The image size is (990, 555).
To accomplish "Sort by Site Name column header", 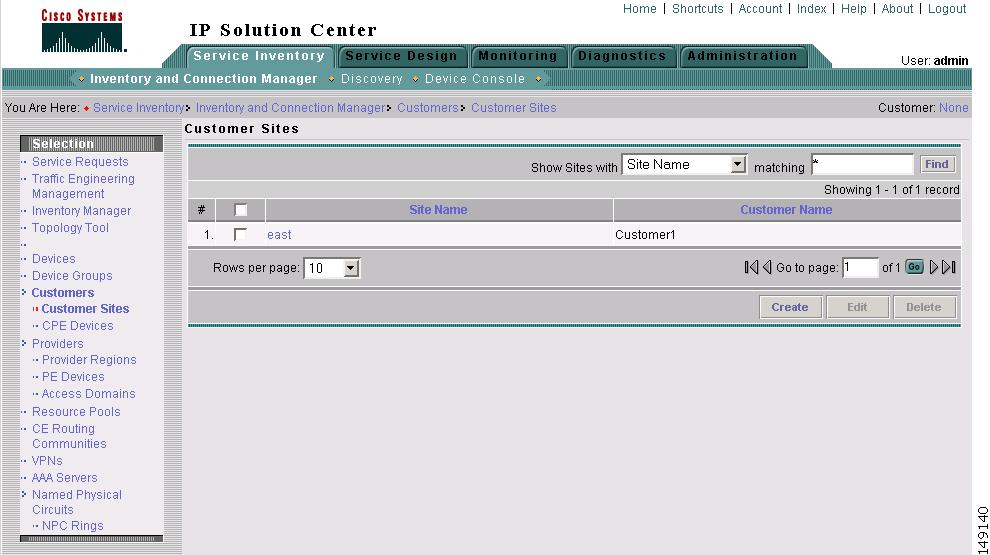I will (x=438, y=210).
